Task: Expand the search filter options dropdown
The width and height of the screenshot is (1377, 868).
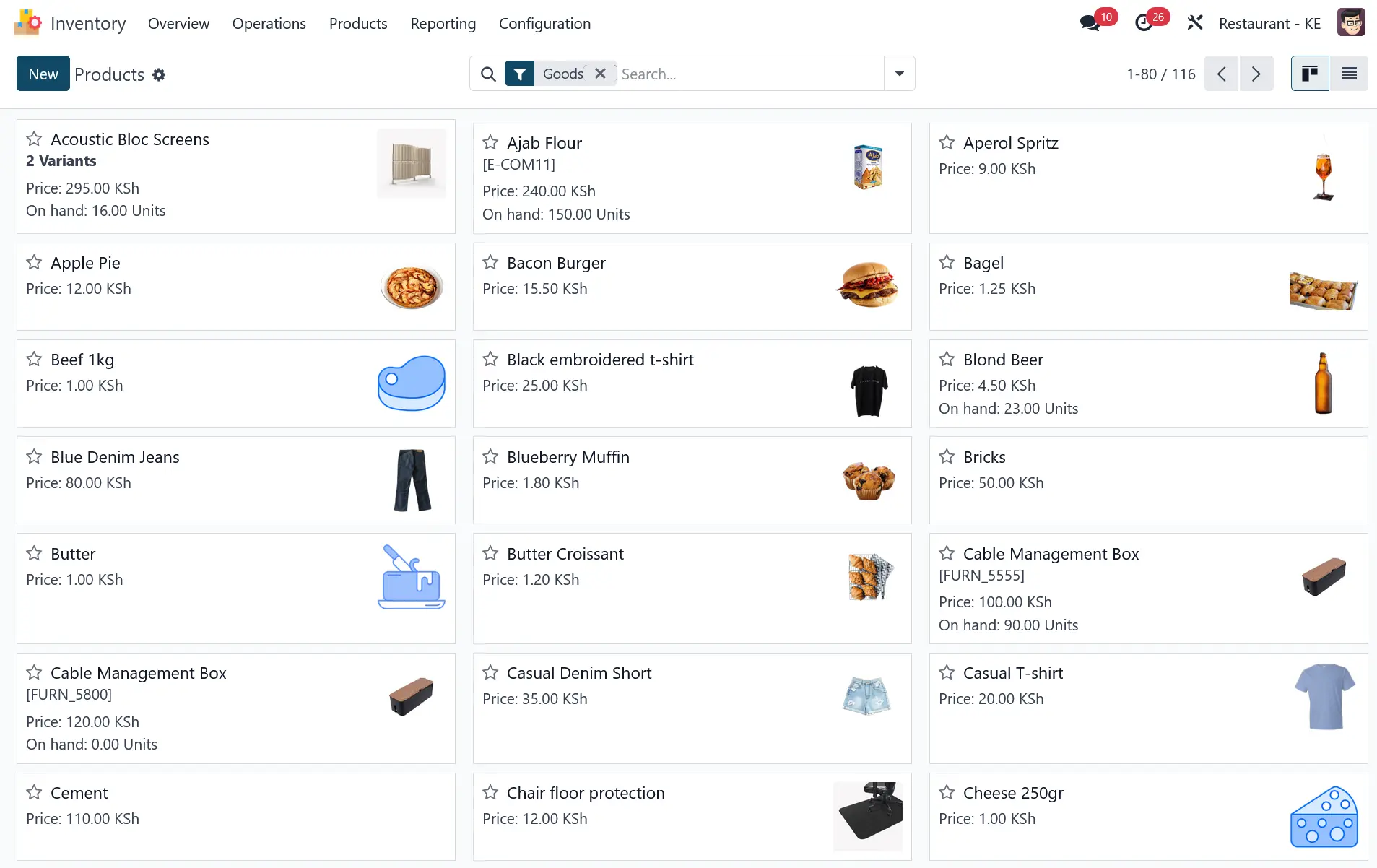Action: point(900,74)
